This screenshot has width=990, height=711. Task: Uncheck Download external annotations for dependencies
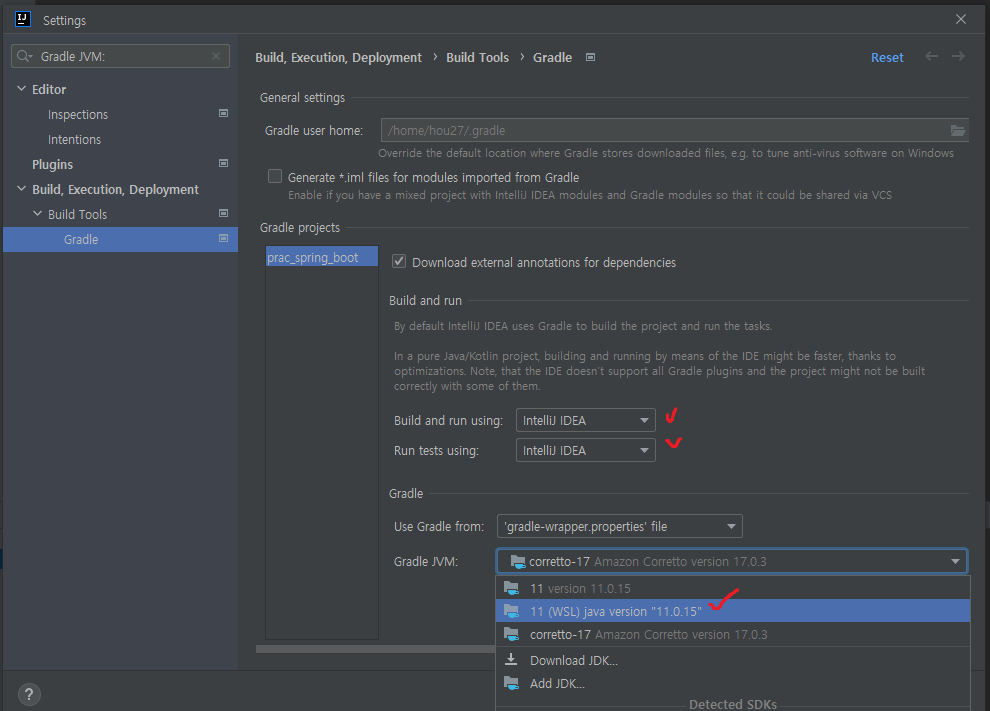(x=399, y=261)
